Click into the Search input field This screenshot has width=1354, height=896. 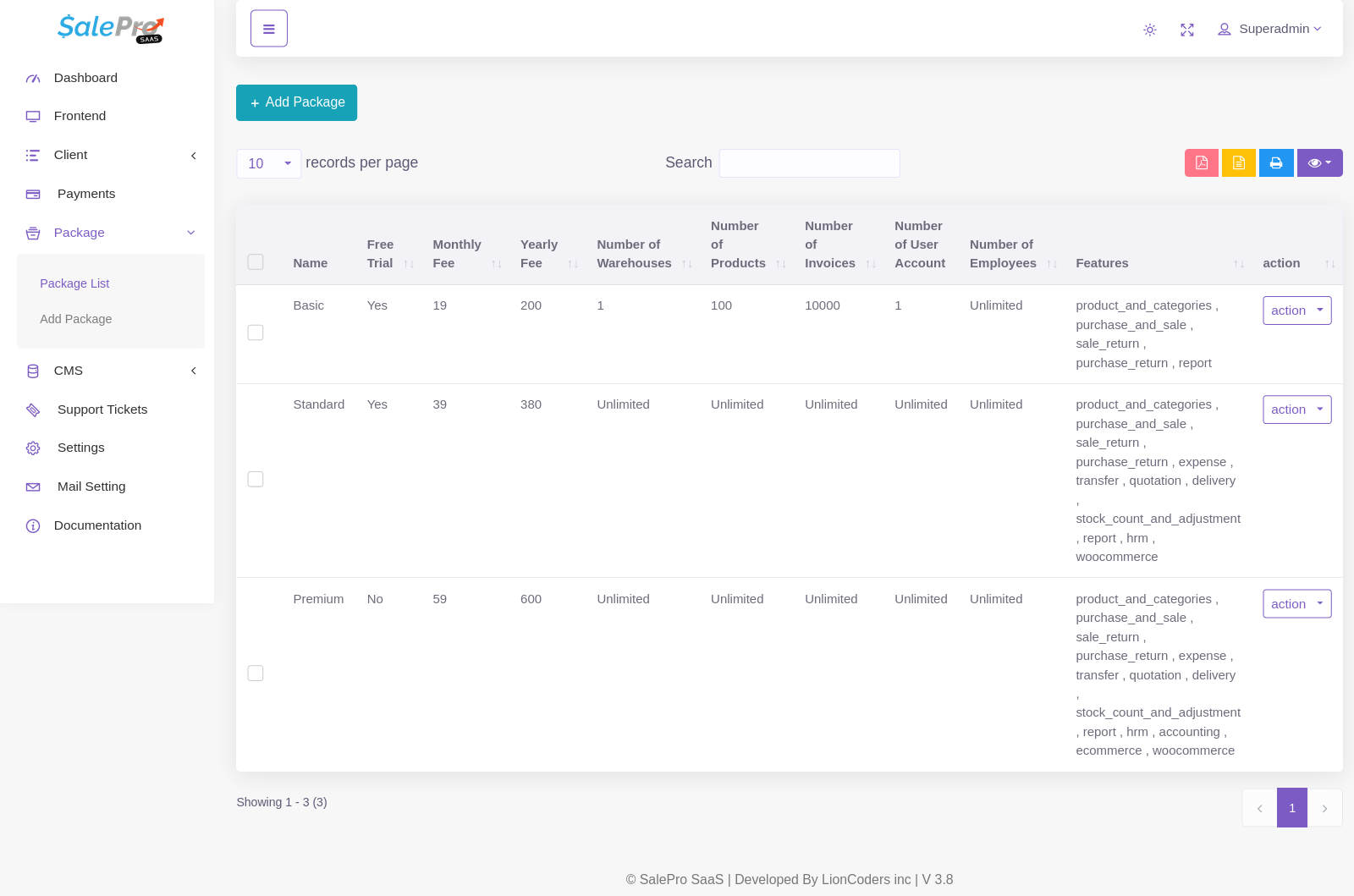click(809, 163)
